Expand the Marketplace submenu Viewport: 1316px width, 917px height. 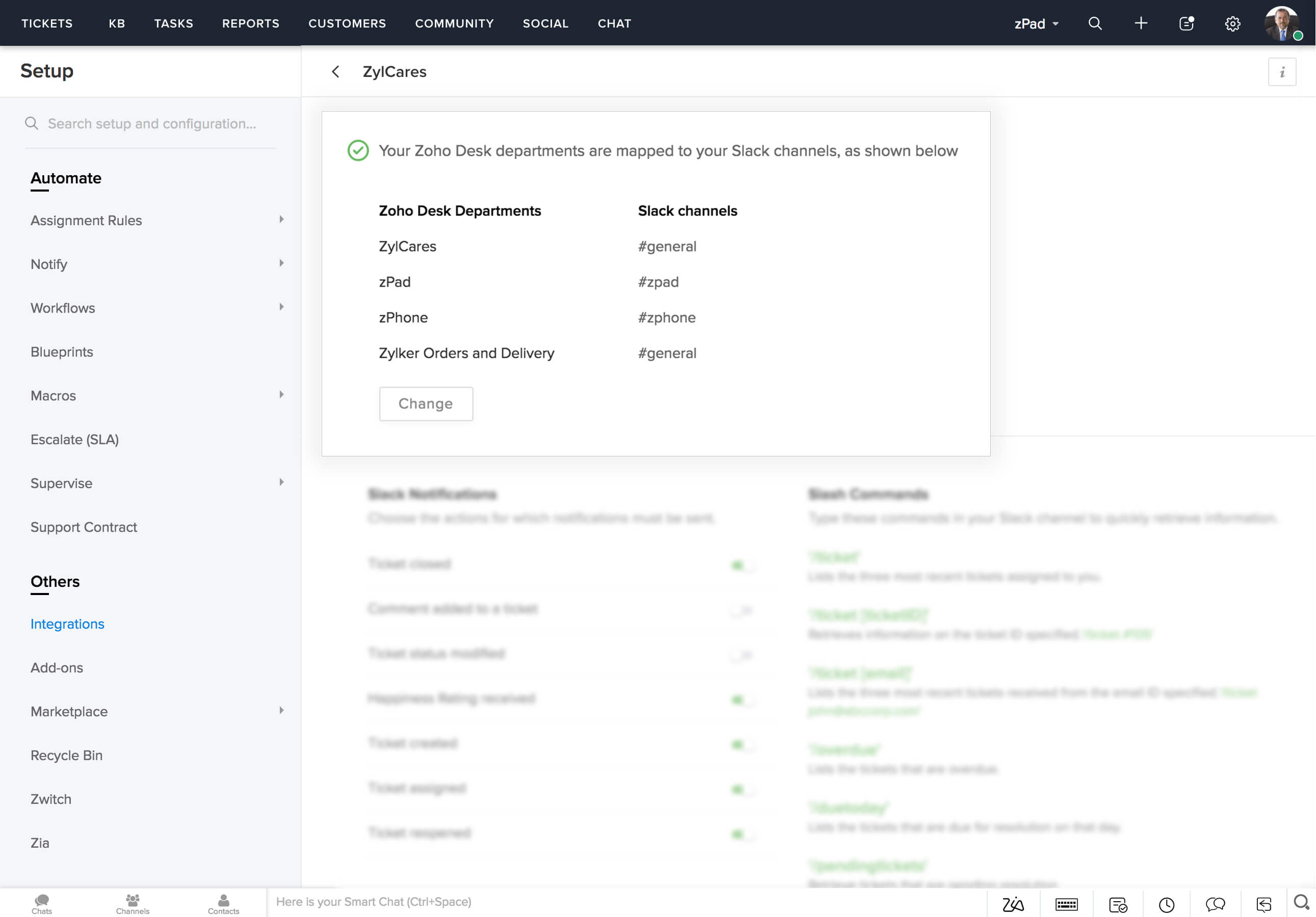(x=281, y=711)
